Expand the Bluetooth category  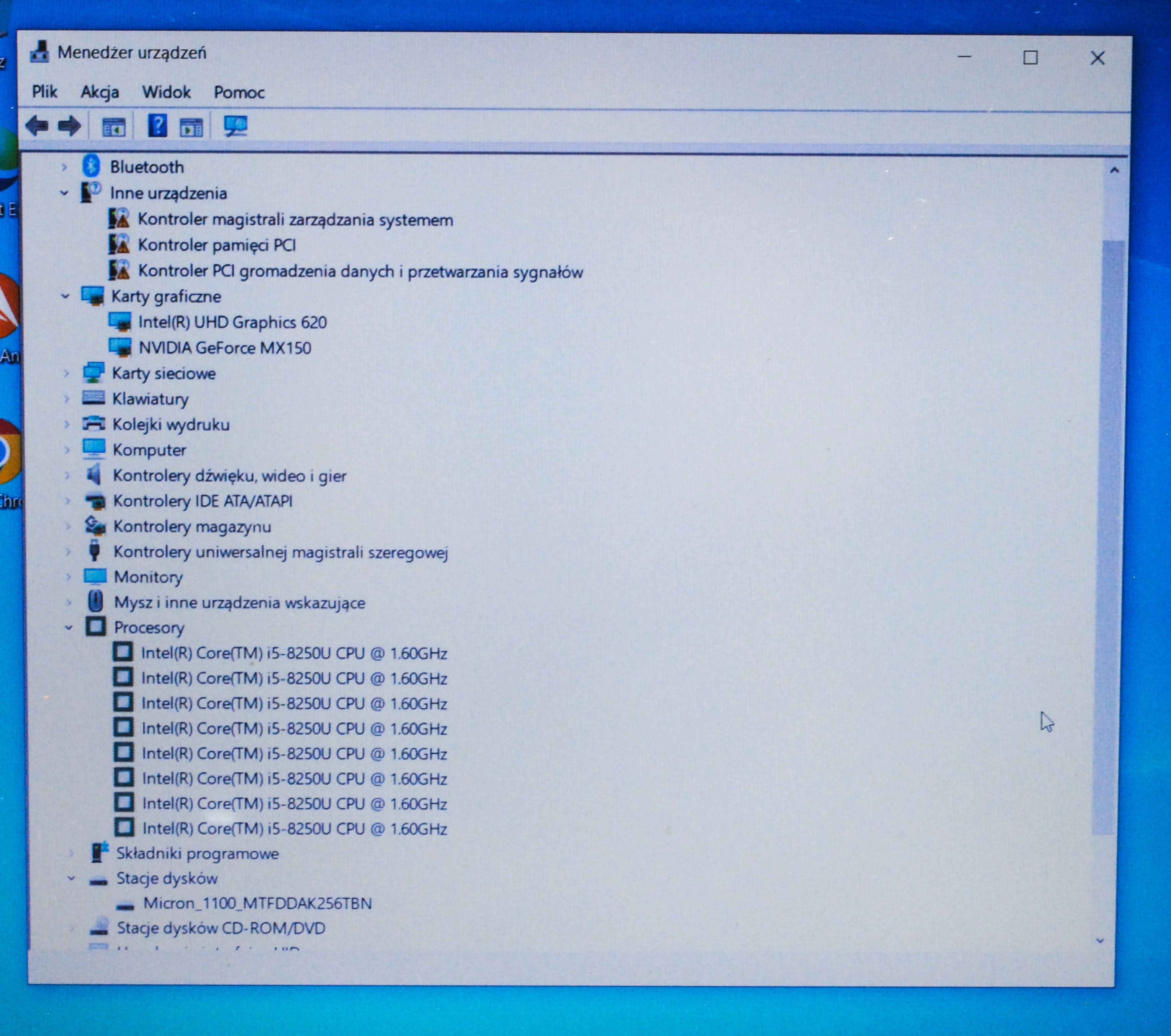64,167
